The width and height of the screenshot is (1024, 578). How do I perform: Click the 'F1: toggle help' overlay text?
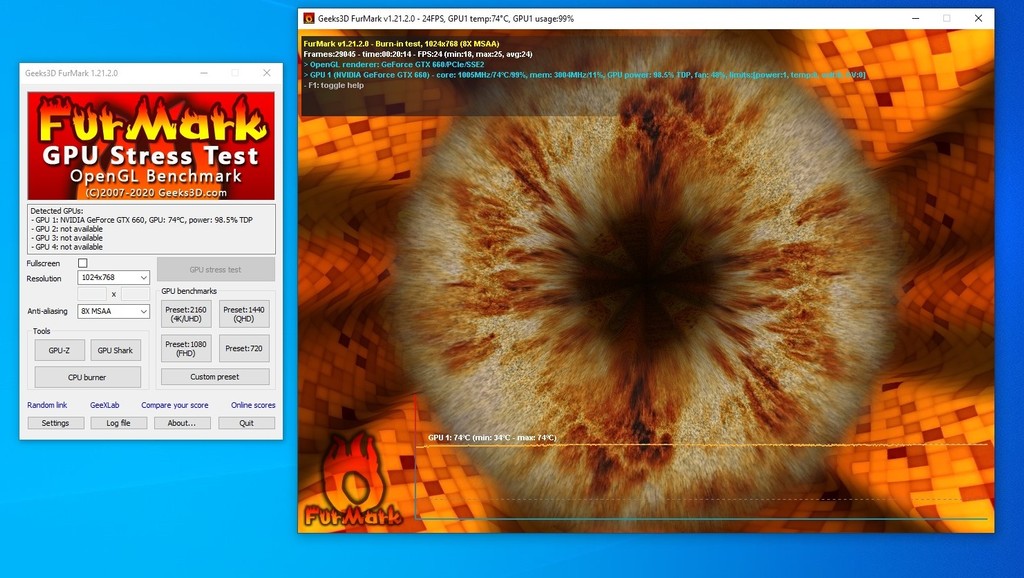pyautogui.click(x=334, y=86)
